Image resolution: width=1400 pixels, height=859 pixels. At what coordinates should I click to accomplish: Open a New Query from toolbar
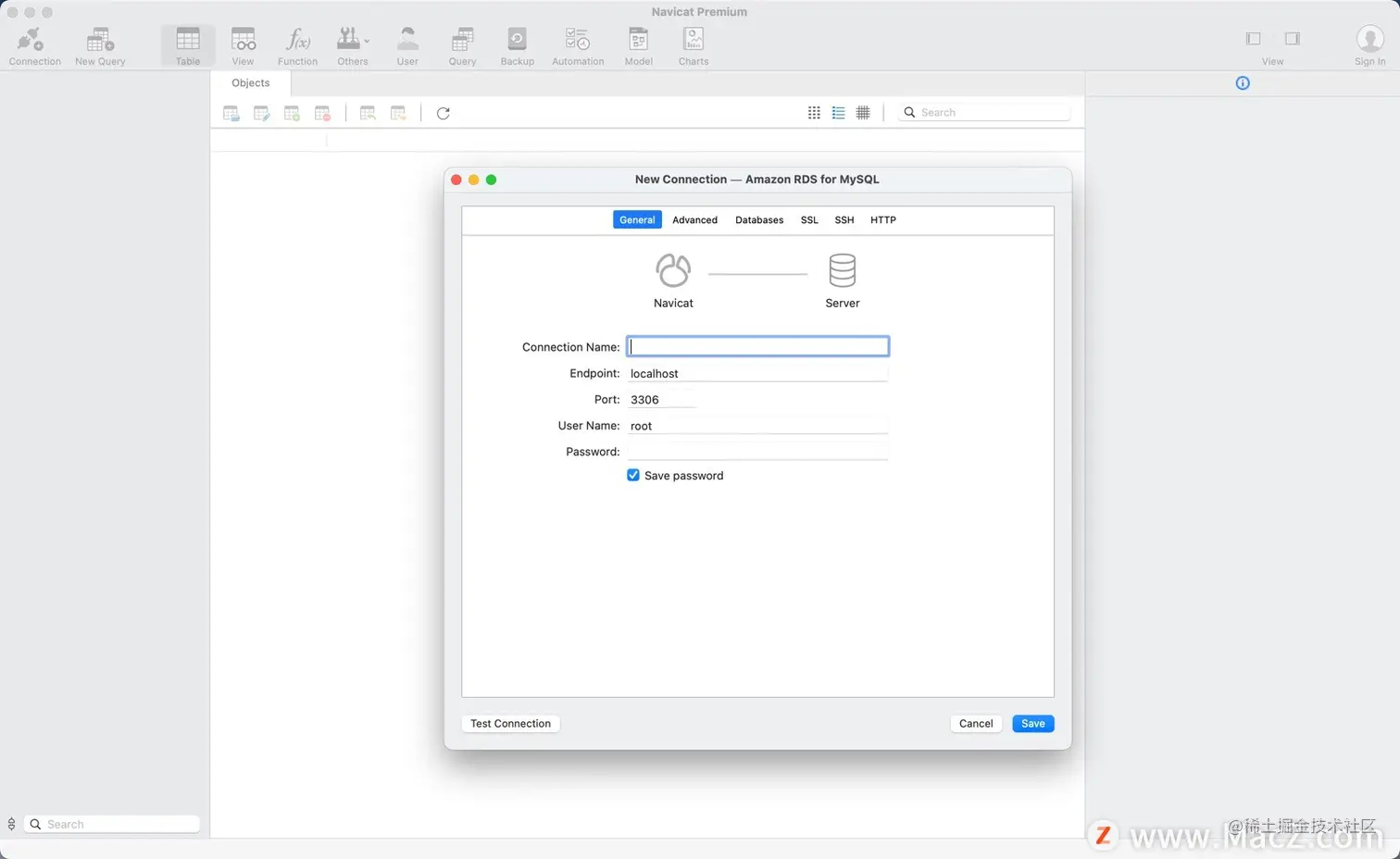(100, 40)
